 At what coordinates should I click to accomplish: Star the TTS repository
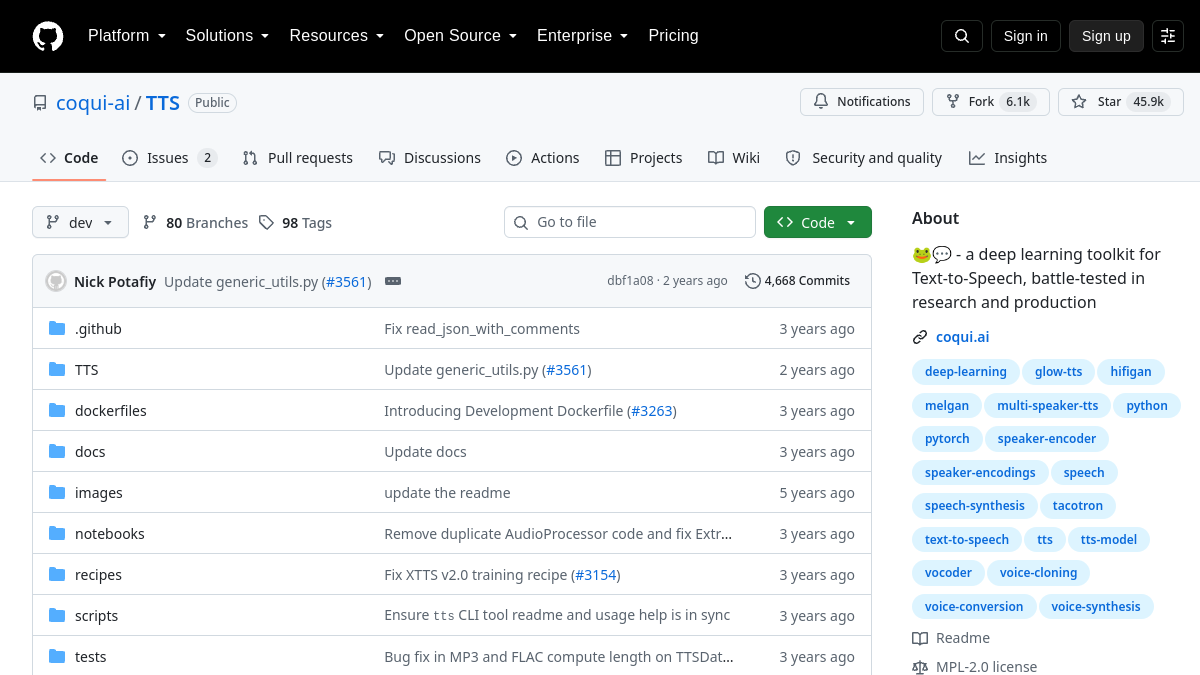1121,102
